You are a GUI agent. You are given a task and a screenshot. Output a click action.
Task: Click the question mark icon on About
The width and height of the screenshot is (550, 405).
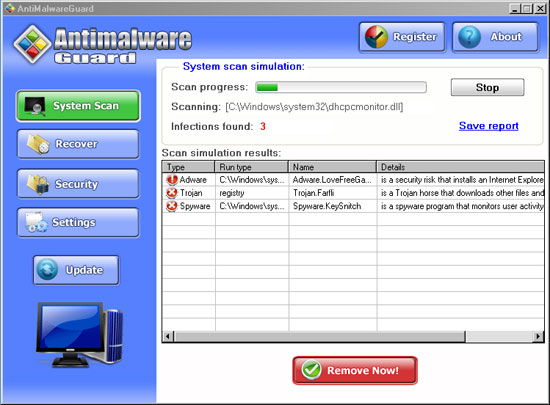pos(469,37)
